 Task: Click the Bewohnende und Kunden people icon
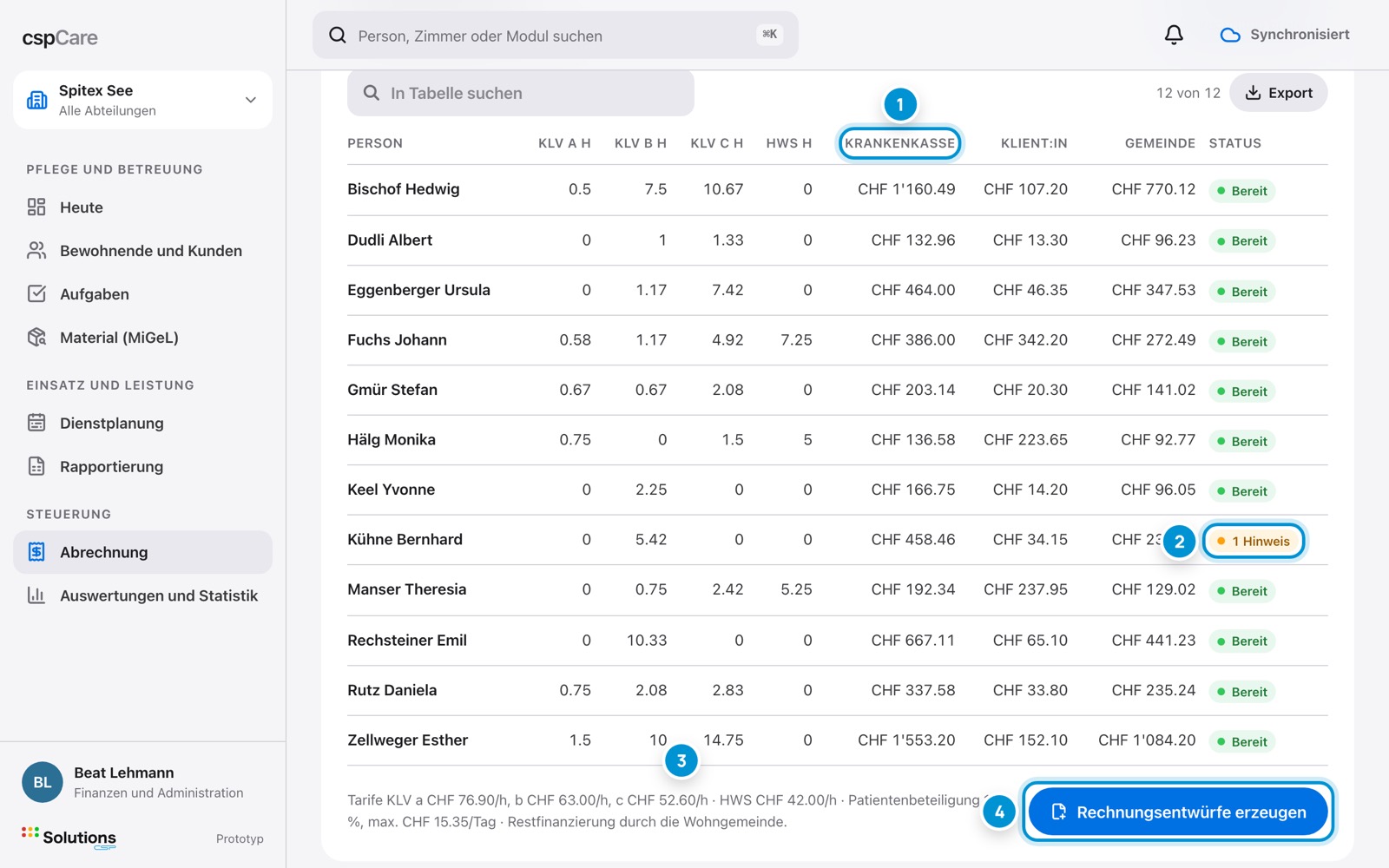point(36,250)
